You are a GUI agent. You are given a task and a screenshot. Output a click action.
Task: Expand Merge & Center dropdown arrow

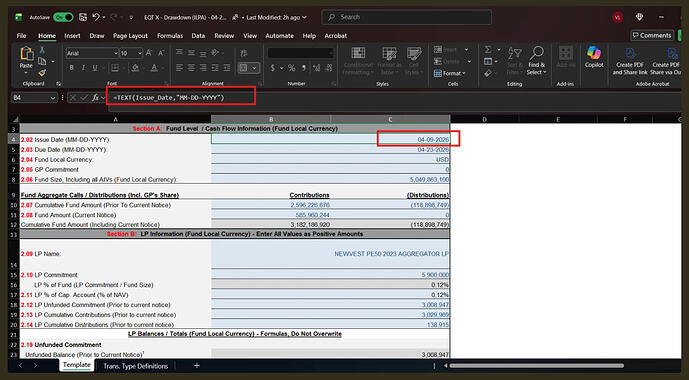(x=255, y=68)
